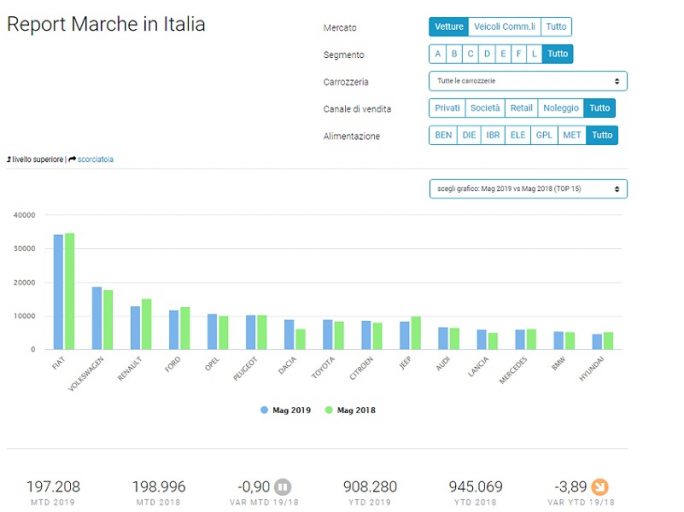Viewport: 684px width, 512px height.
Task: Choose Tutto in the Mercato row
Action: point(556,27)
